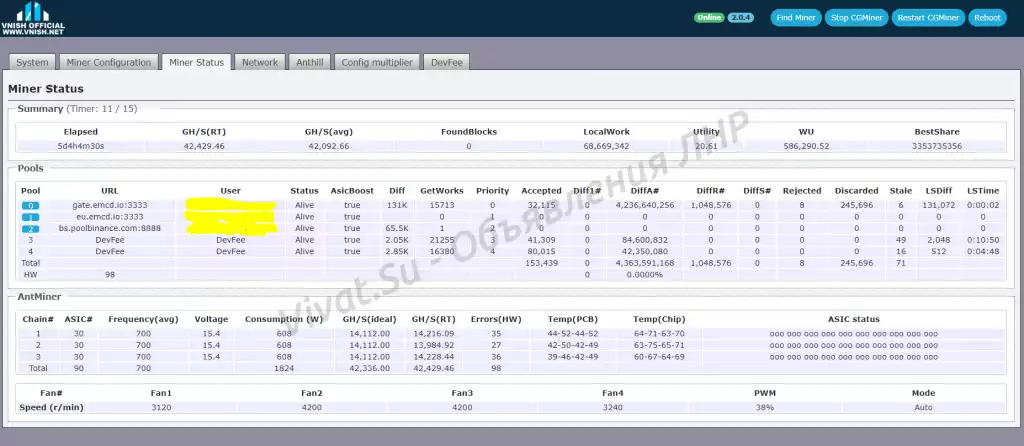
Task: Click the WU value 586,290.52
Action: click(806, 146)
